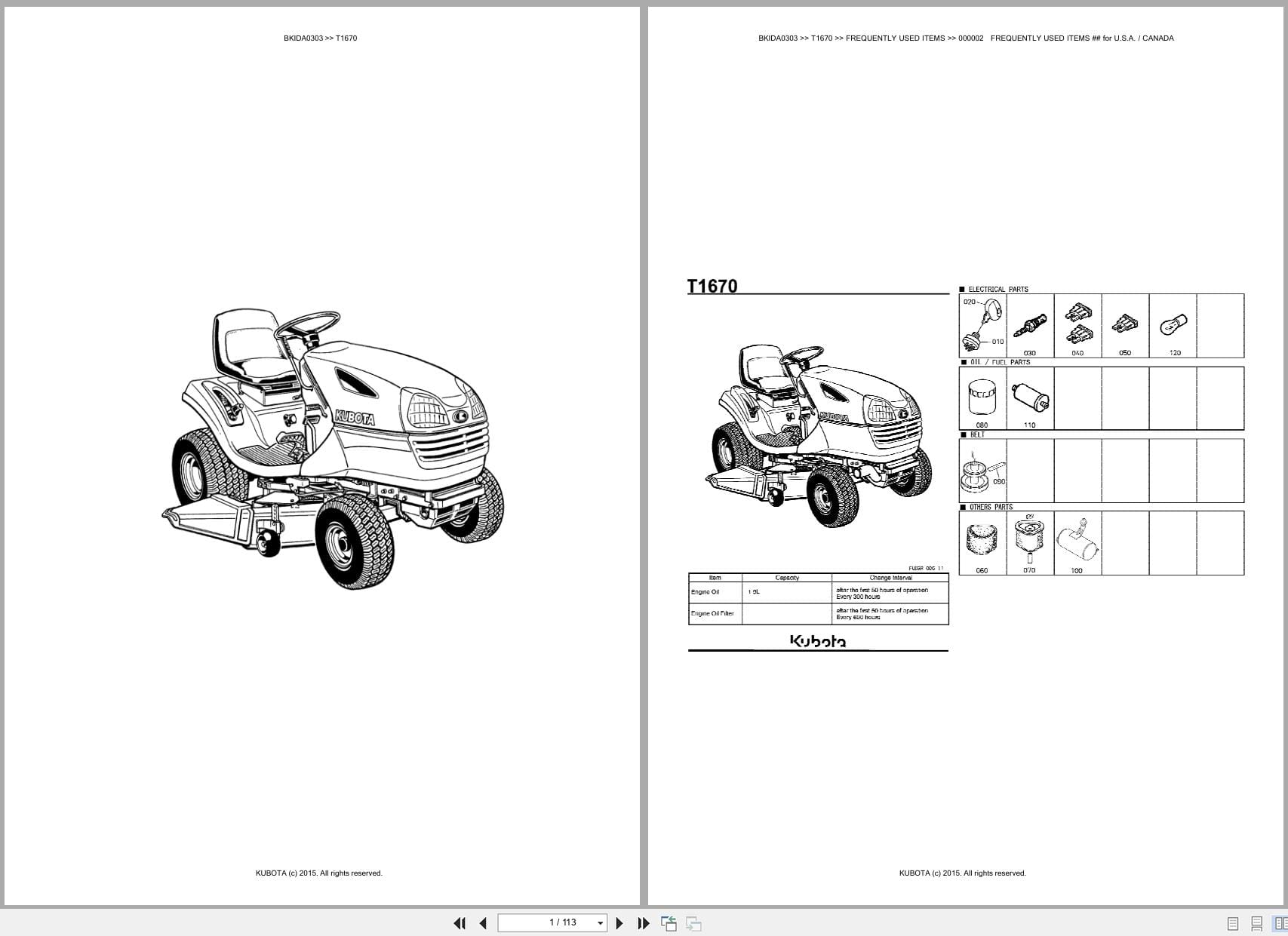Jump to the last page
Image resolution: width=1288 pixels, height=936 pixels.
coord(644,923)
